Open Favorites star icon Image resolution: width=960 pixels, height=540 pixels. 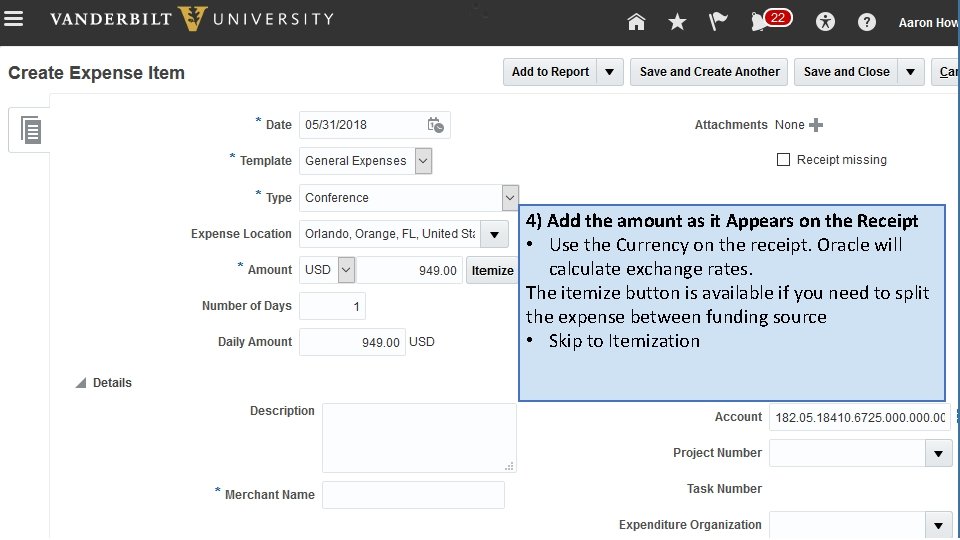coord(677,22)
